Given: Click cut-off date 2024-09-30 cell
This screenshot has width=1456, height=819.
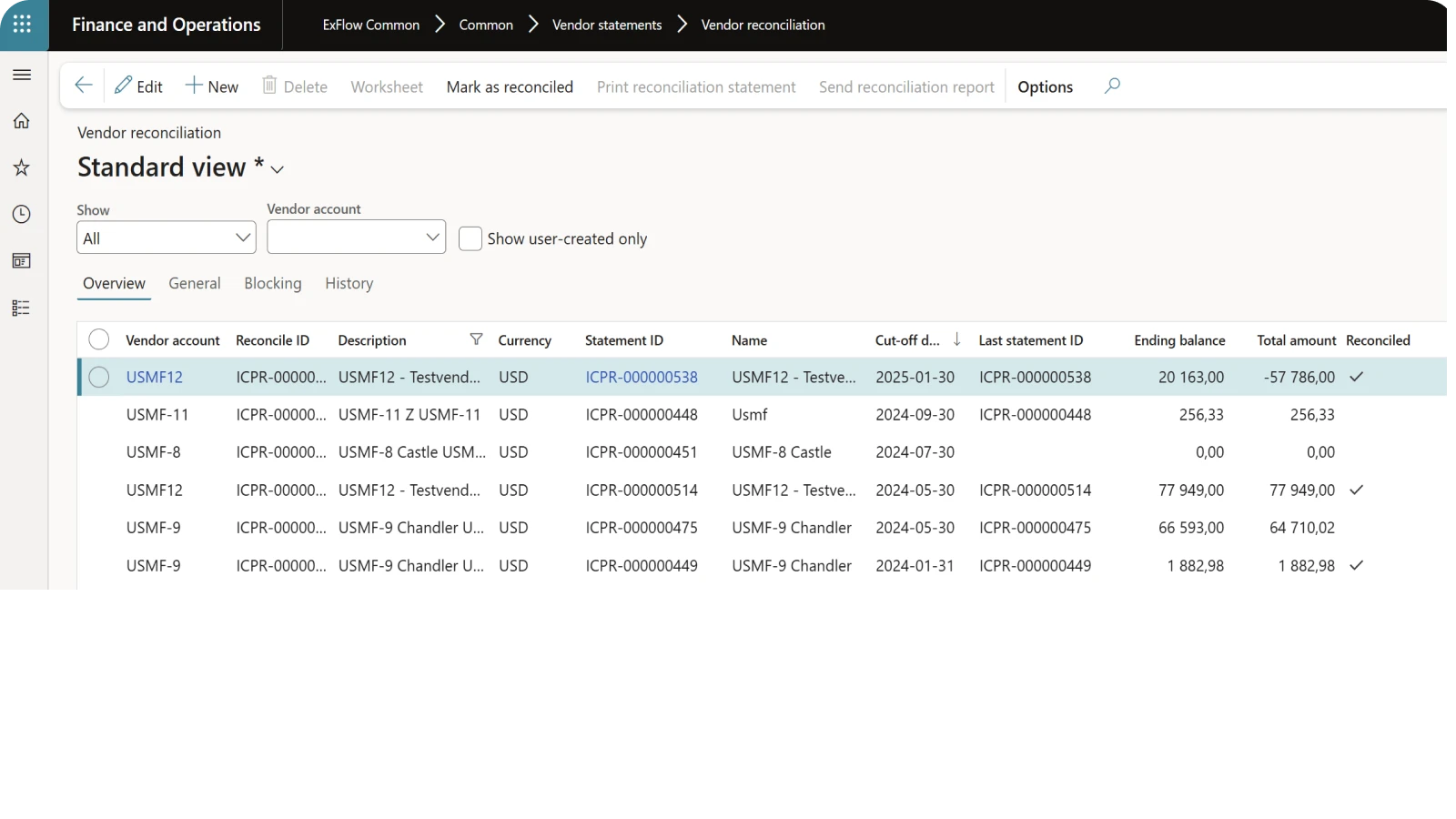Looking at the screenshot, I should (x=915, y=414).
